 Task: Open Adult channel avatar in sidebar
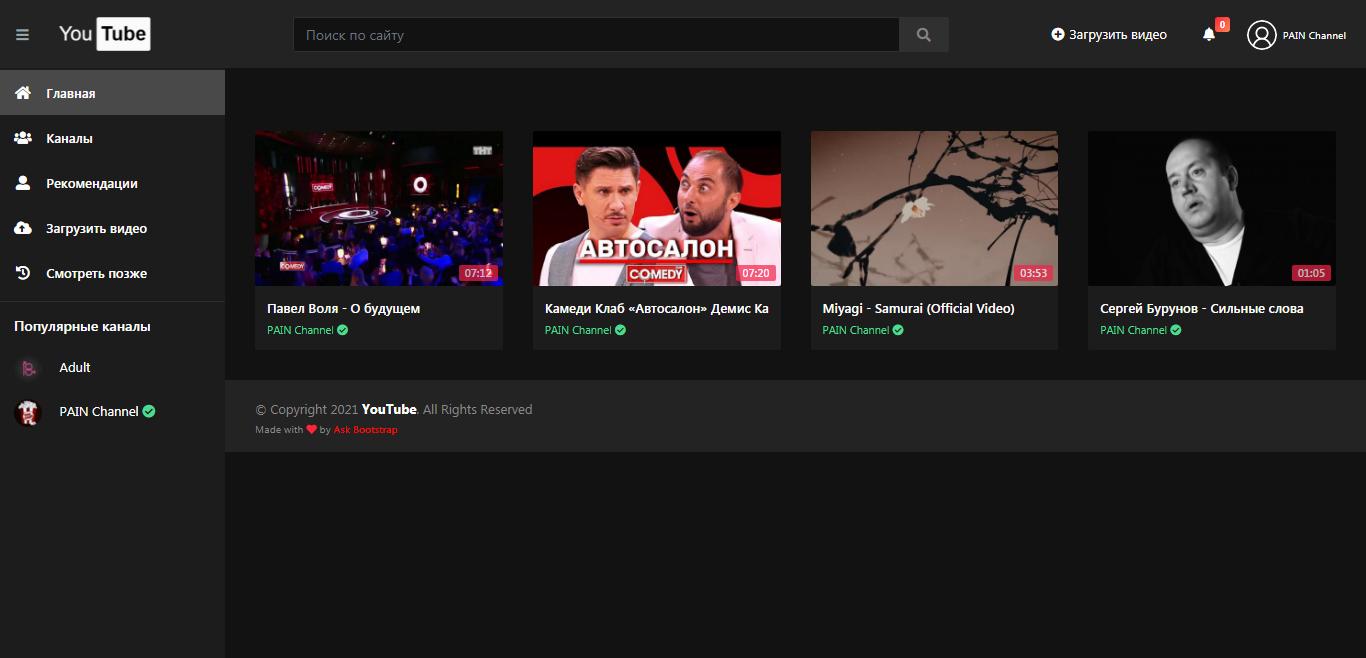pos(28,368)
